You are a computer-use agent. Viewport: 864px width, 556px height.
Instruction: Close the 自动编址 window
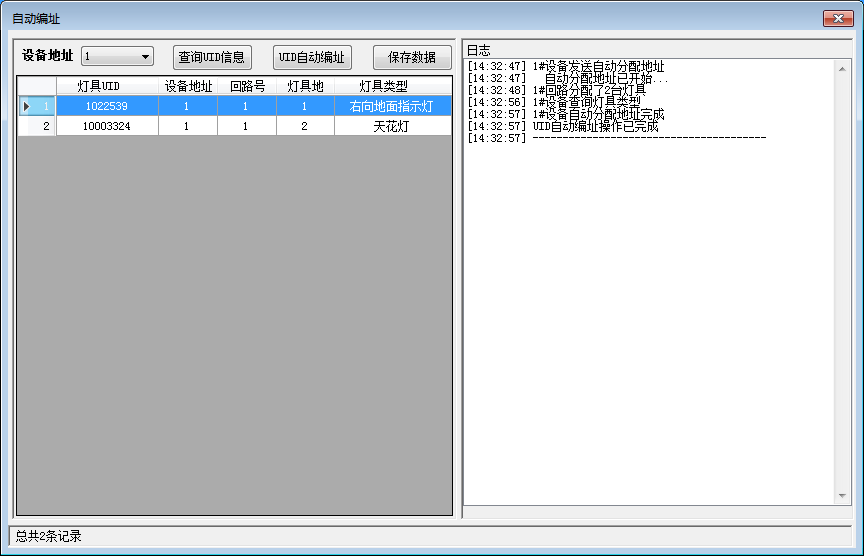point(836,18)
